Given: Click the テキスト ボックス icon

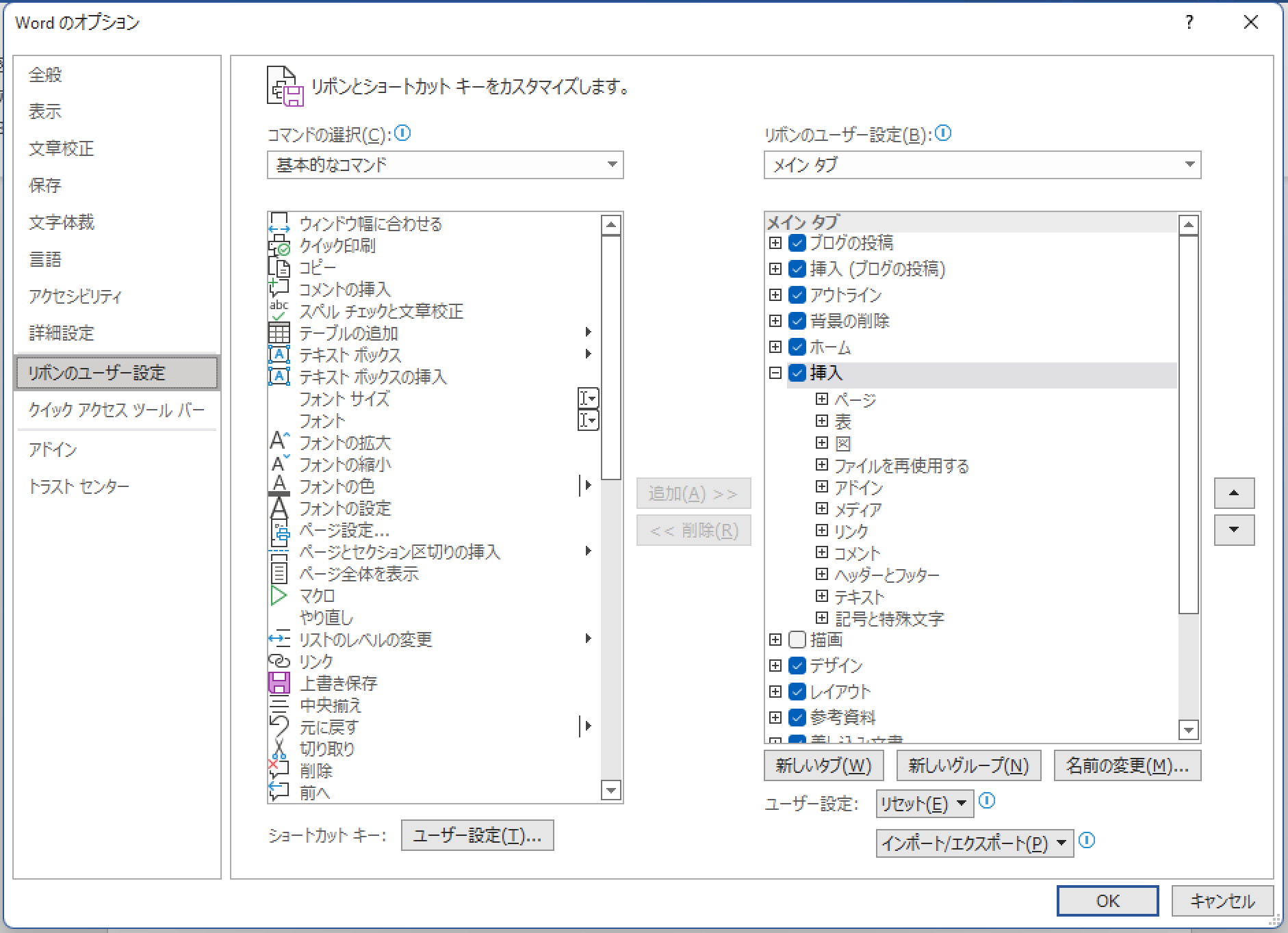Looking at the screenshot, I should click(279, 355).
